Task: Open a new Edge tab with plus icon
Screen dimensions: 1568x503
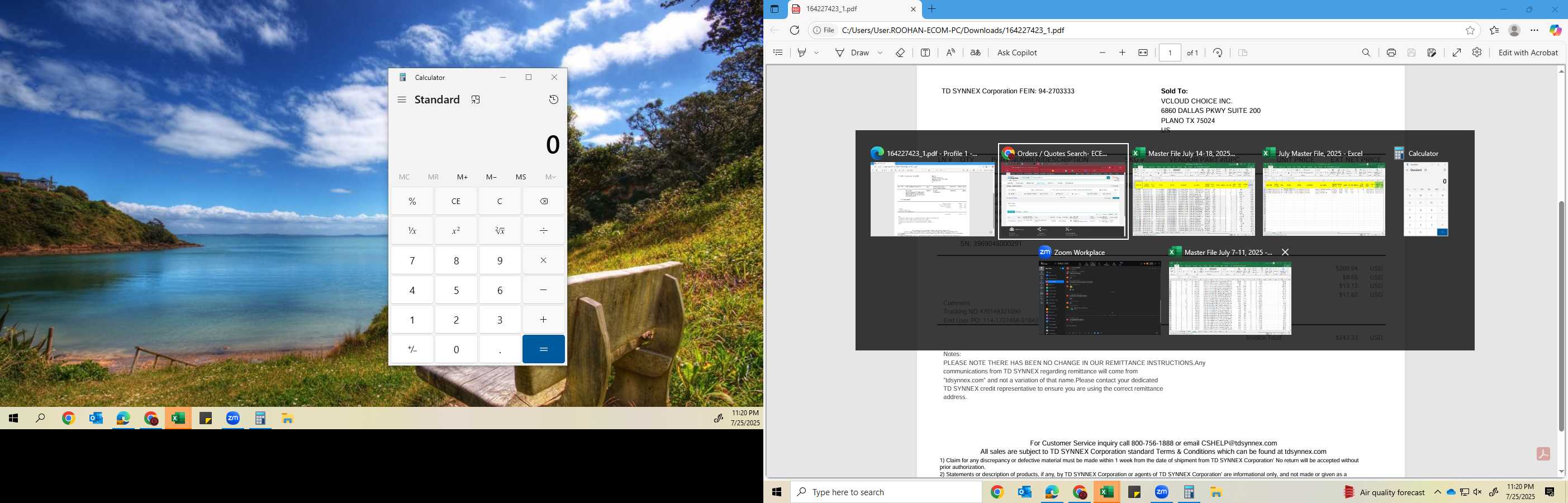Action: pyautogui.click(x=932, y=9)
